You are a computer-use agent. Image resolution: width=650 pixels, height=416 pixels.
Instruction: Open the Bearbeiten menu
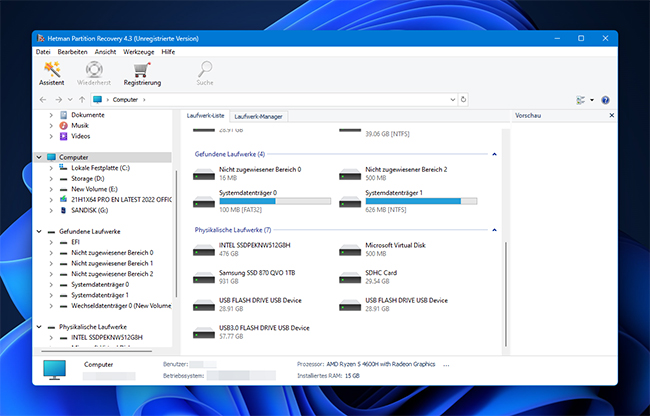click(x=73, y=52)
